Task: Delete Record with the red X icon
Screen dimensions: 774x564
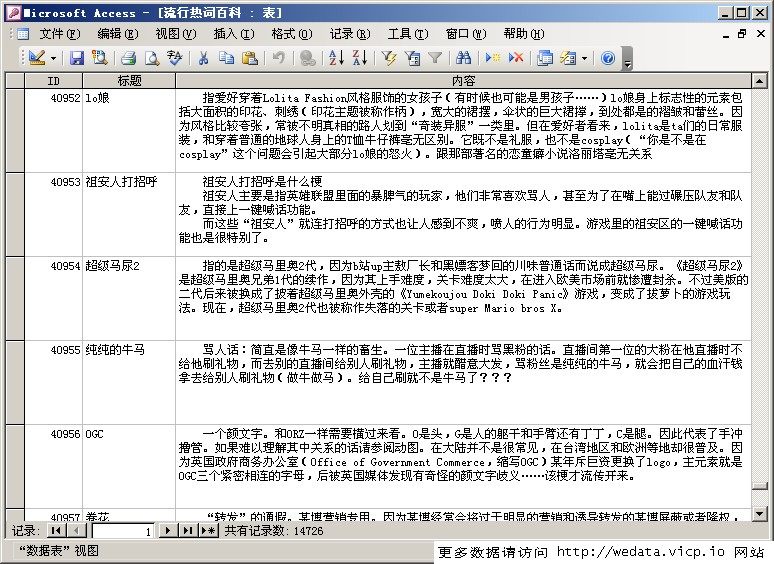Action: point(516,58)
